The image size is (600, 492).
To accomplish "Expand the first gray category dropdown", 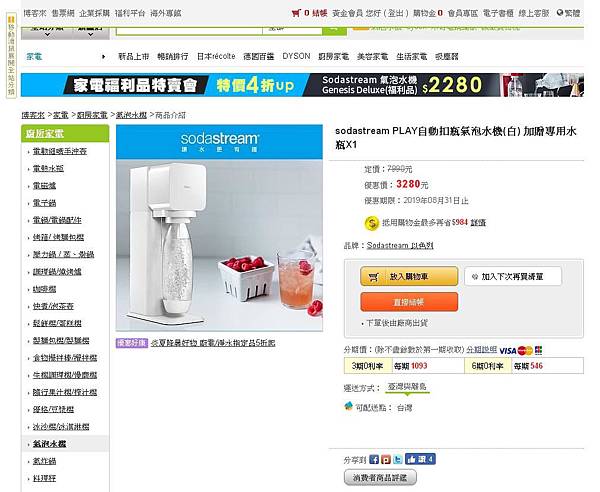I will pos(47,32).
